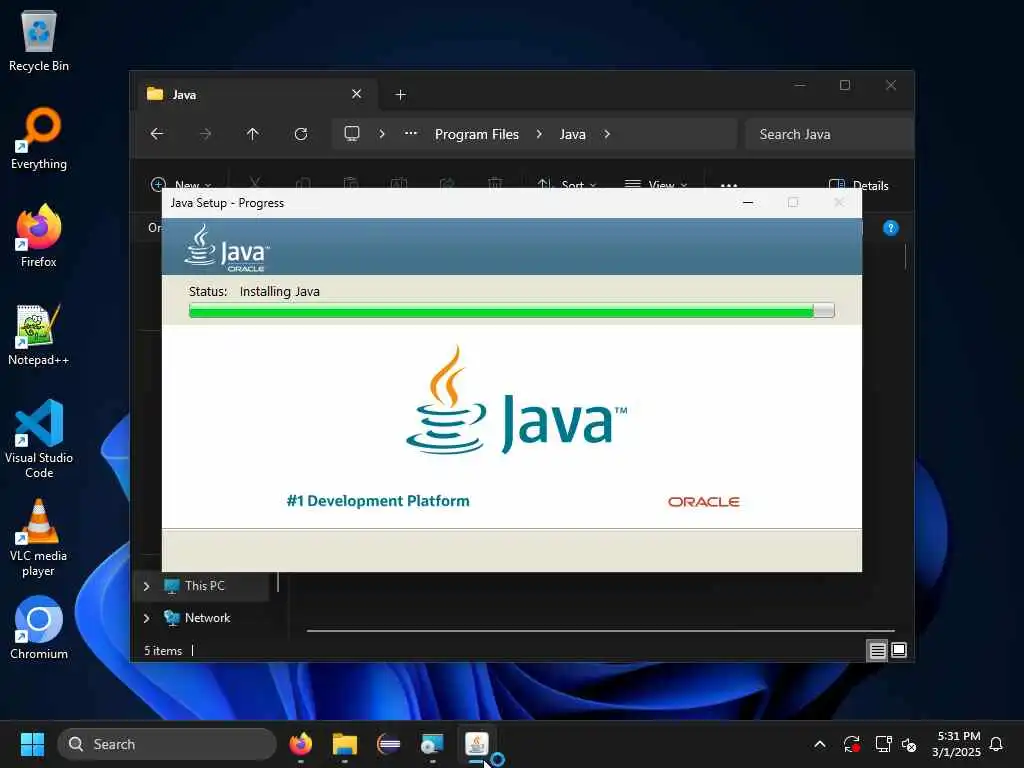The height and width of the screenshot is (768, 1024).
Task: Click the '#1 Development Platform' text
Action: click(x=378, y=501)
